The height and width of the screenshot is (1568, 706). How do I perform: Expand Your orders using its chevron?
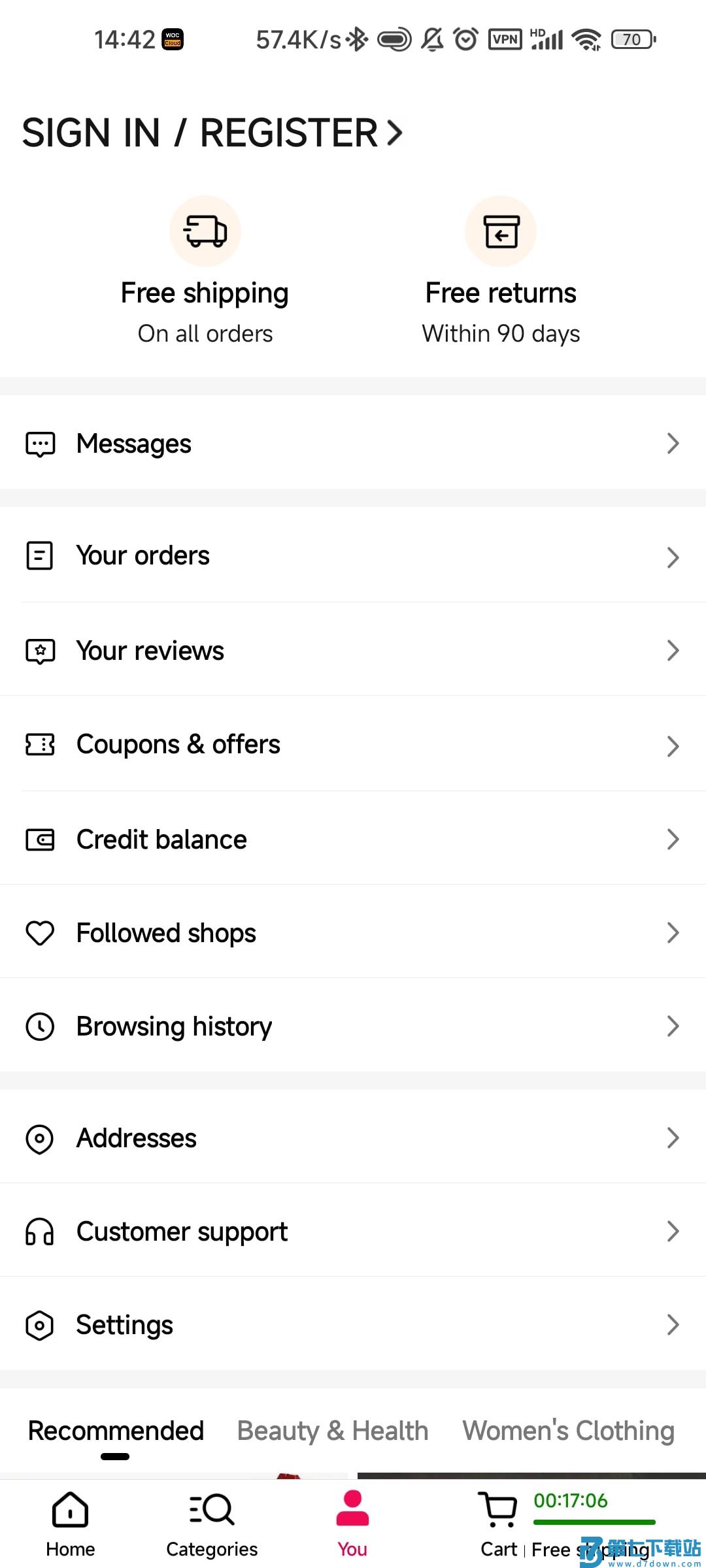(x=673, y=557)
